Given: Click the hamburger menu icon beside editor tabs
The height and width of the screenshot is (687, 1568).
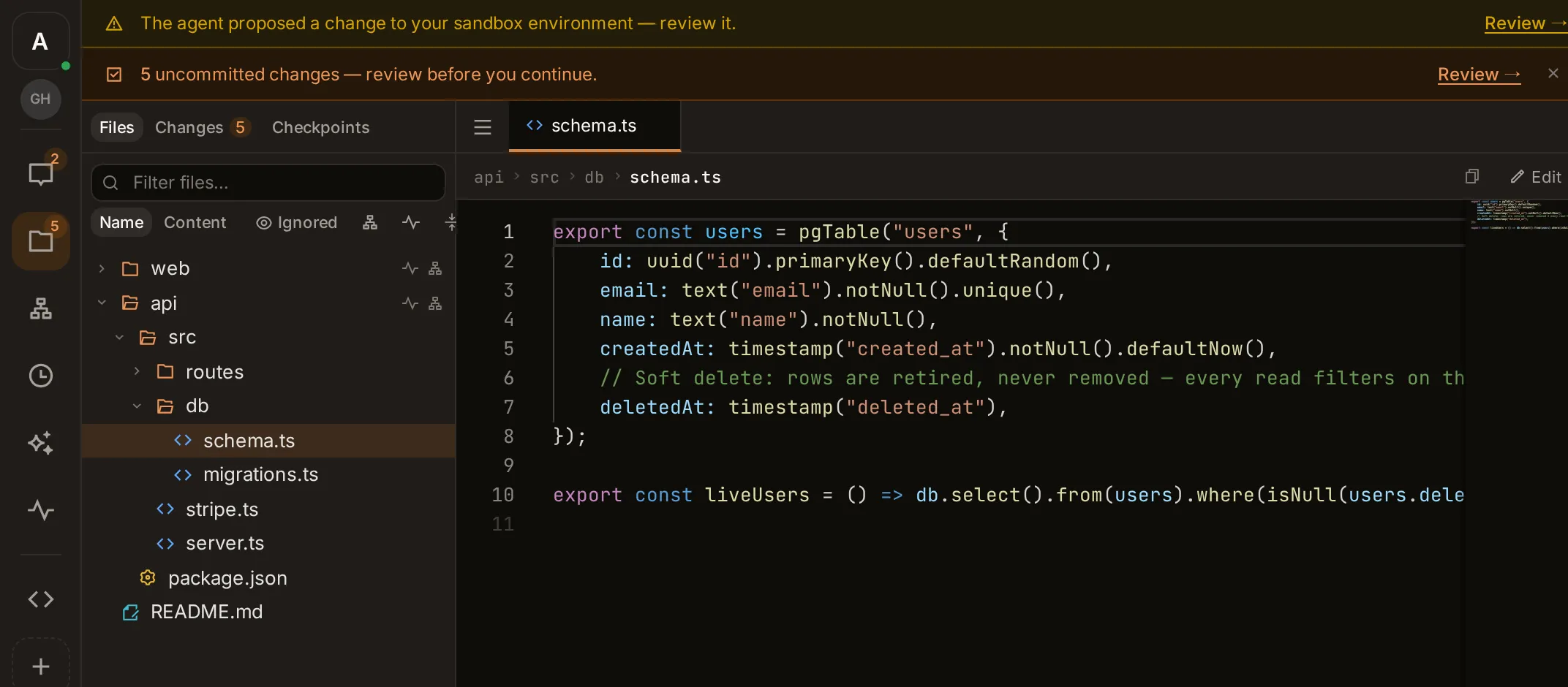Looking at the screenshot, I should (x=483, y=127).
